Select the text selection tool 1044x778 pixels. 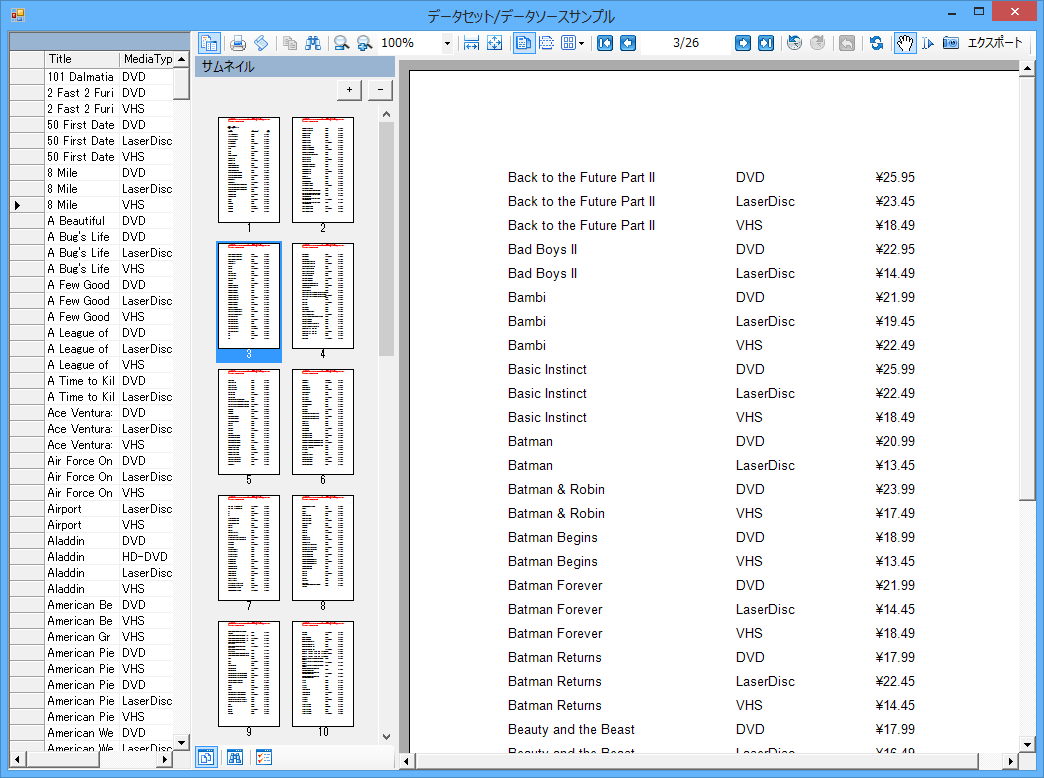pyautogui.click(x=927, y=43)
